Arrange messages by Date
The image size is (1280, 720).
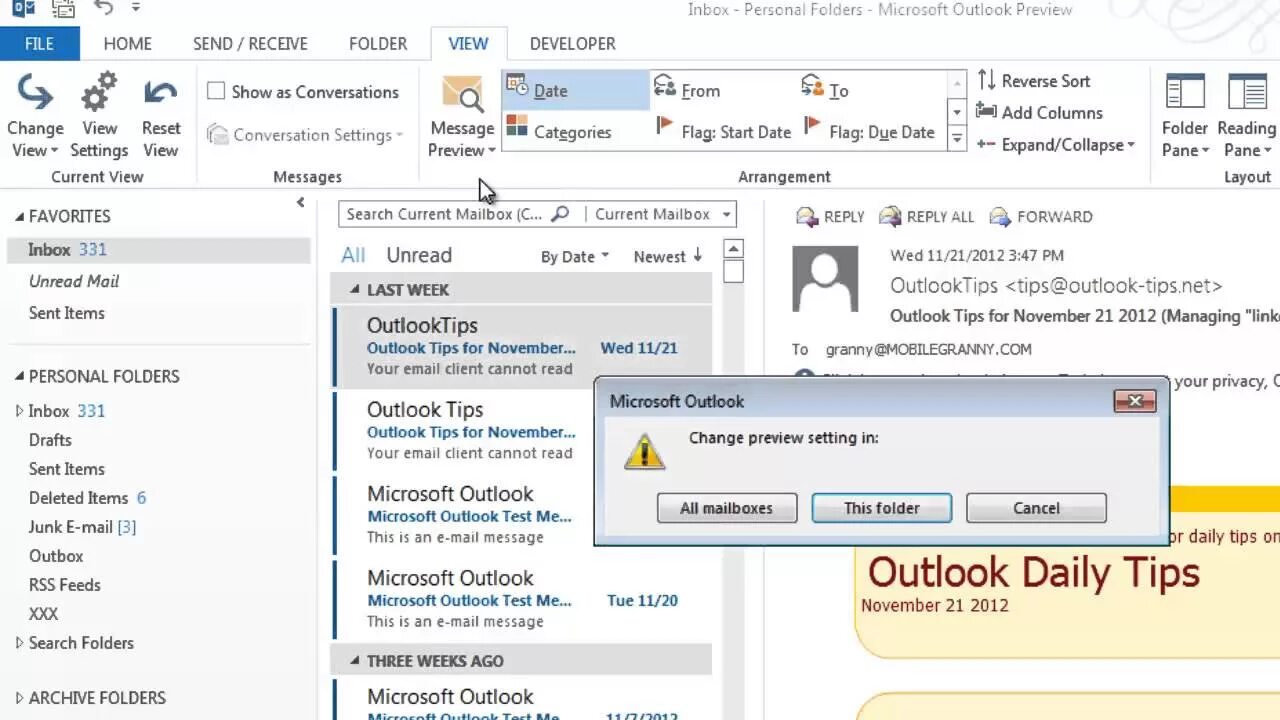576,90
